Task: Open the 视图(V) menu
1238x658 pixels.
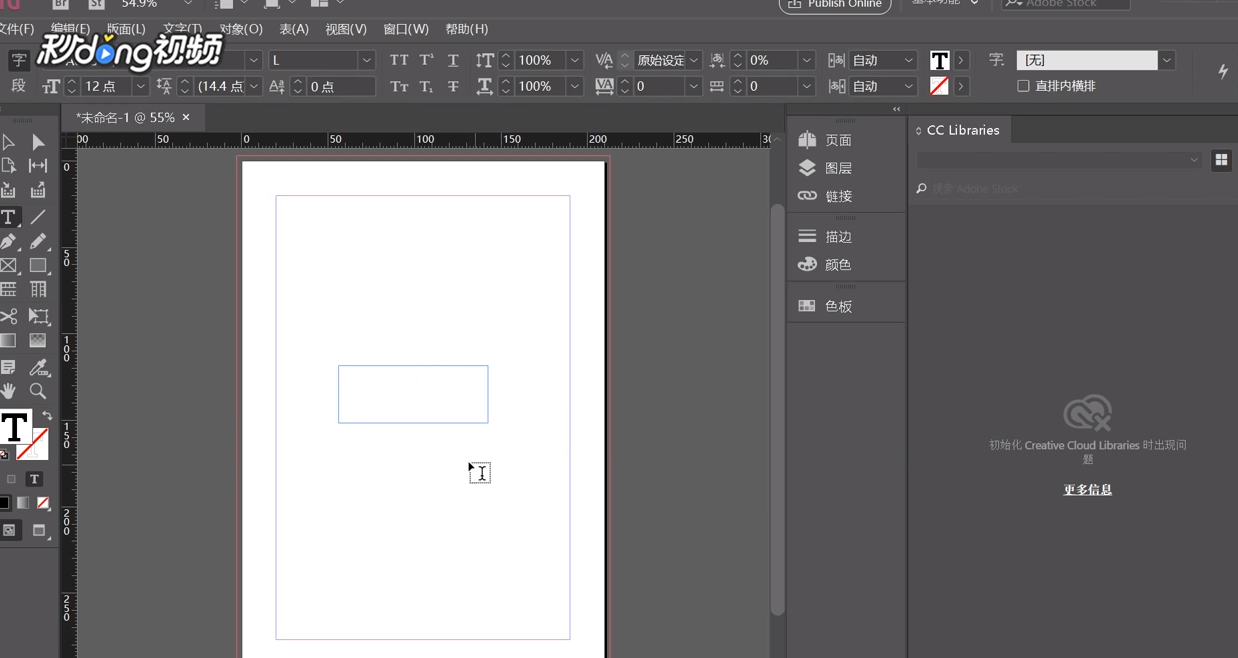Action: [x=346, y=30]
